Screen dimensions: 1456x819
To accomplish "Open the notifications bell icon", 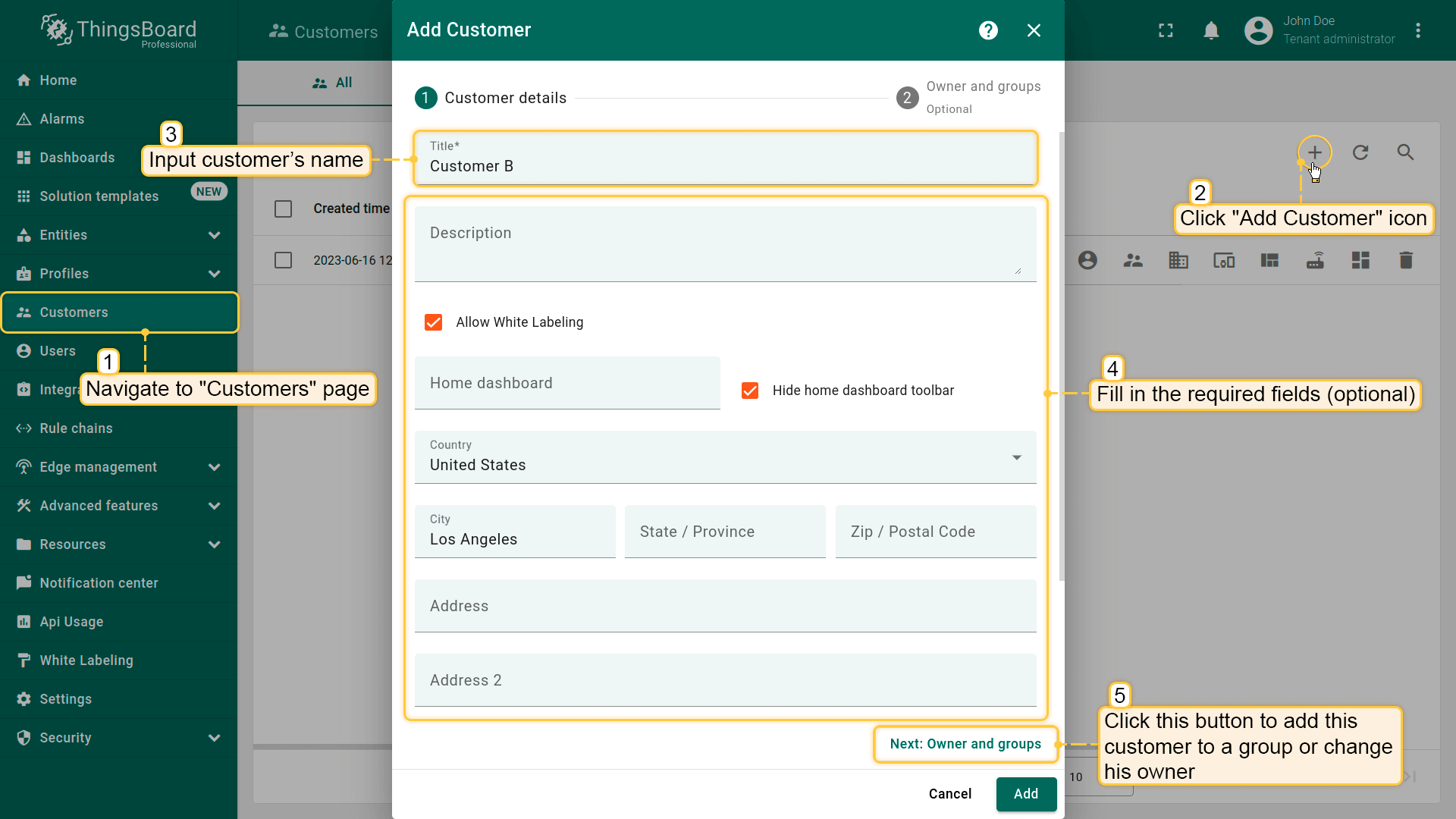I will 1211,30.
